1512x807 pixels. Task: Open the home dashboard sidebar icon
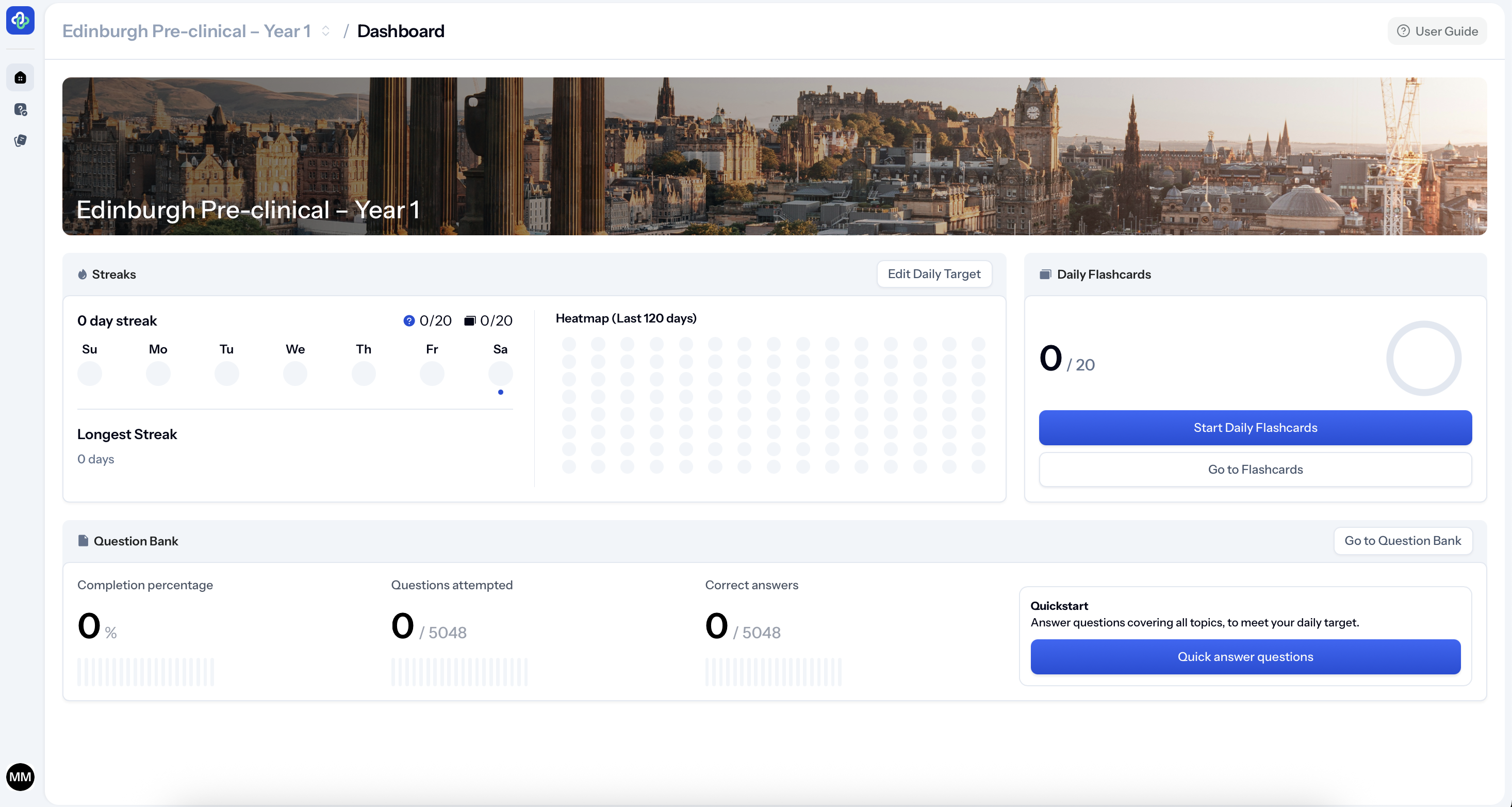tap(20, 77)
